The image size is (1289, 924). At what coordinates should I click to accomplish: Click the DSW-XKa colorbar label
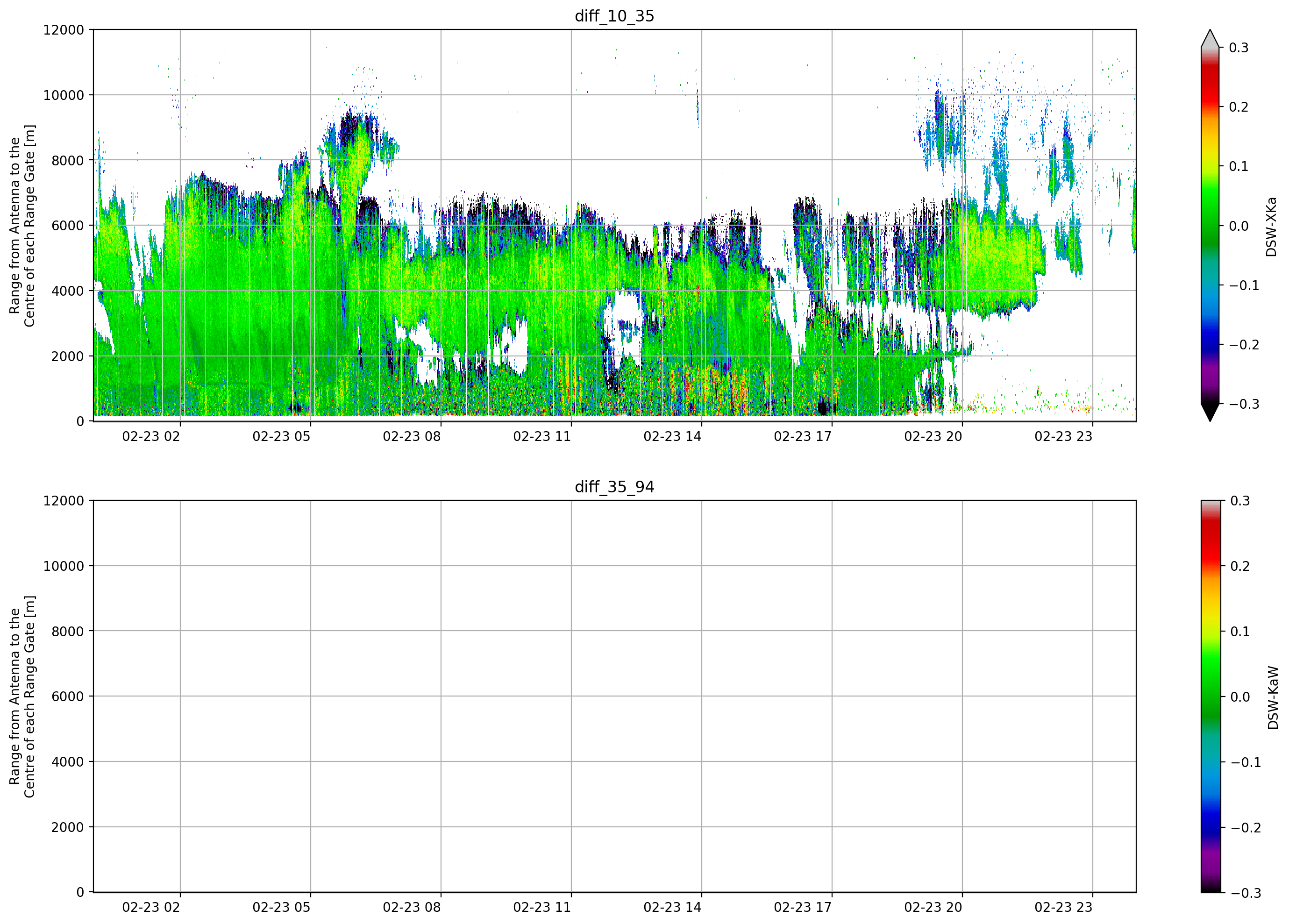(x=1271, y=227)
